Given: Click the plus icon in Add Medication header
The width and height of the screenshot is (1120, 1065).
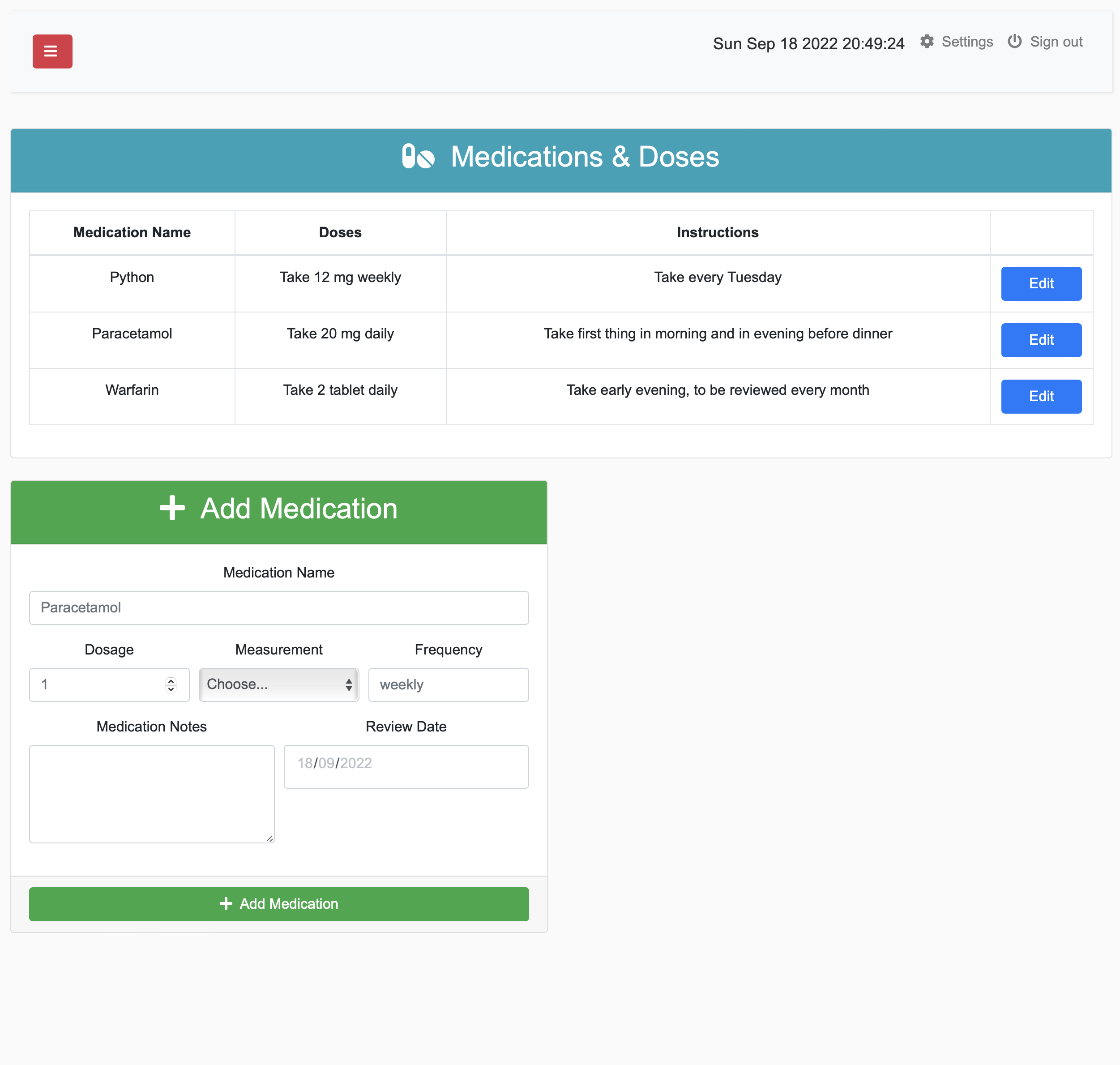Looking at the screenshot, I should [171, 509].
